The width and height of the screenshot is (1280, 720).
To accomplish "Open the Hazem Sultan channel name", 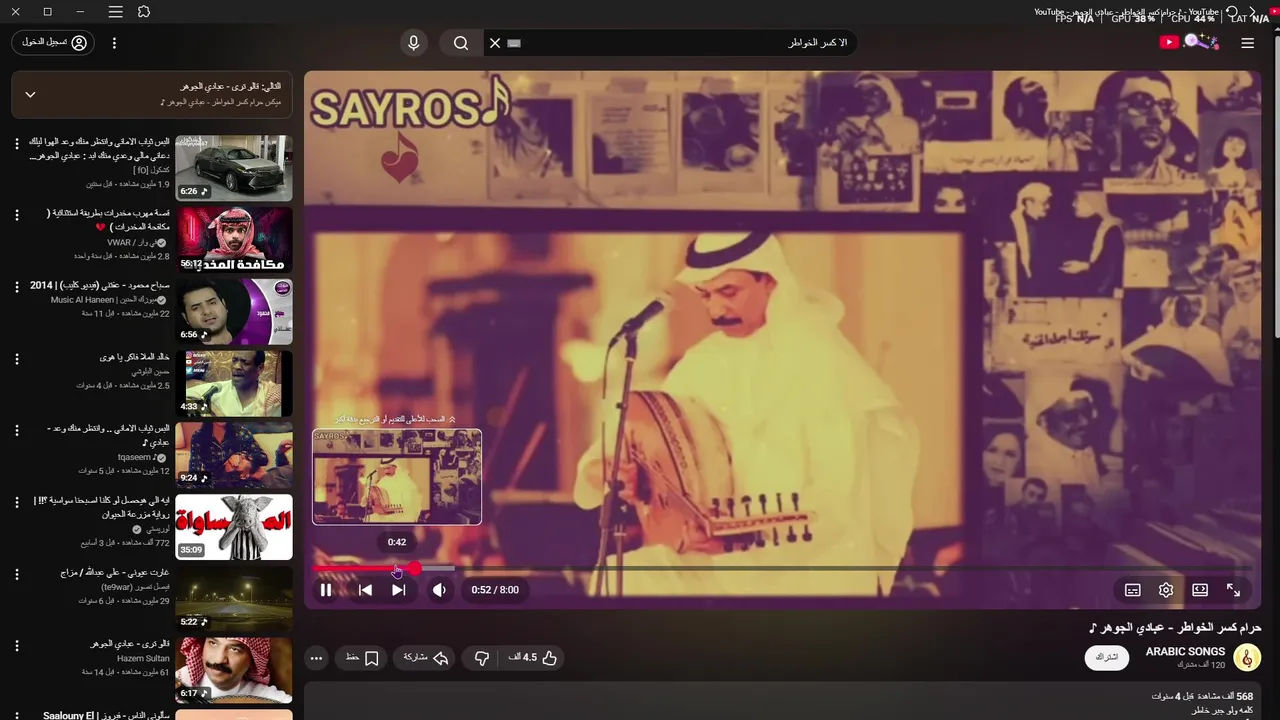I will [143, 659].
